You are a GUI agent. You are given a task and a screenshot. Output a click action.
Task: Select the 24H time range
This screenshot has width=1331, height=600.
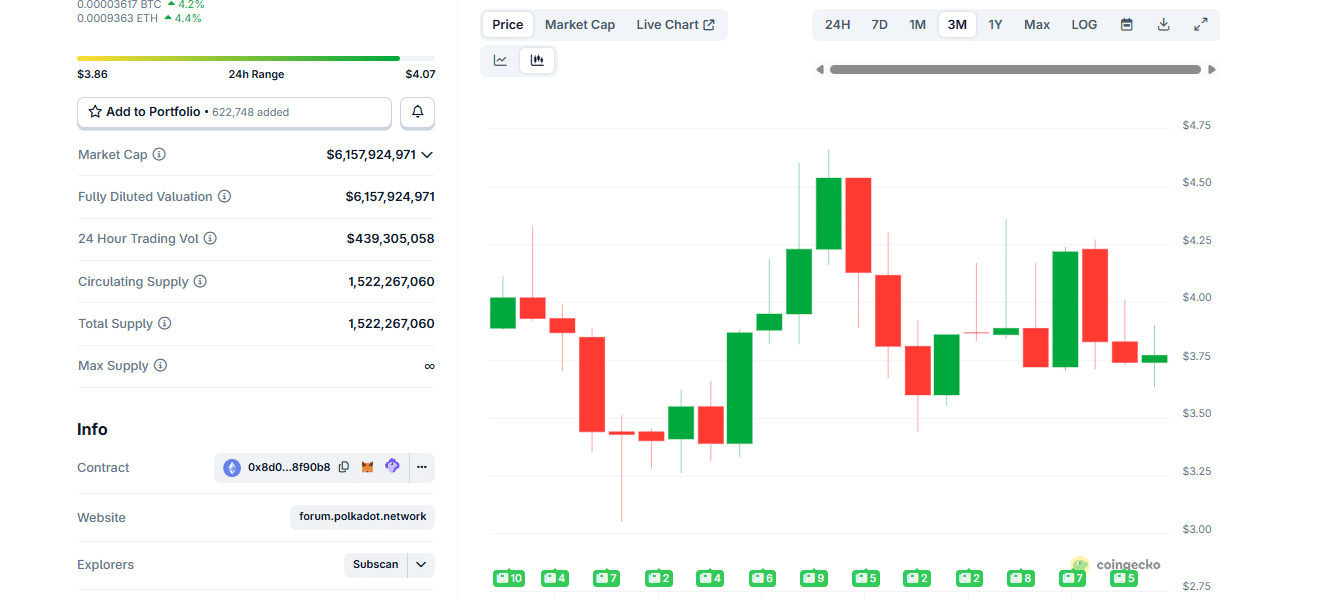coord(837,25)
